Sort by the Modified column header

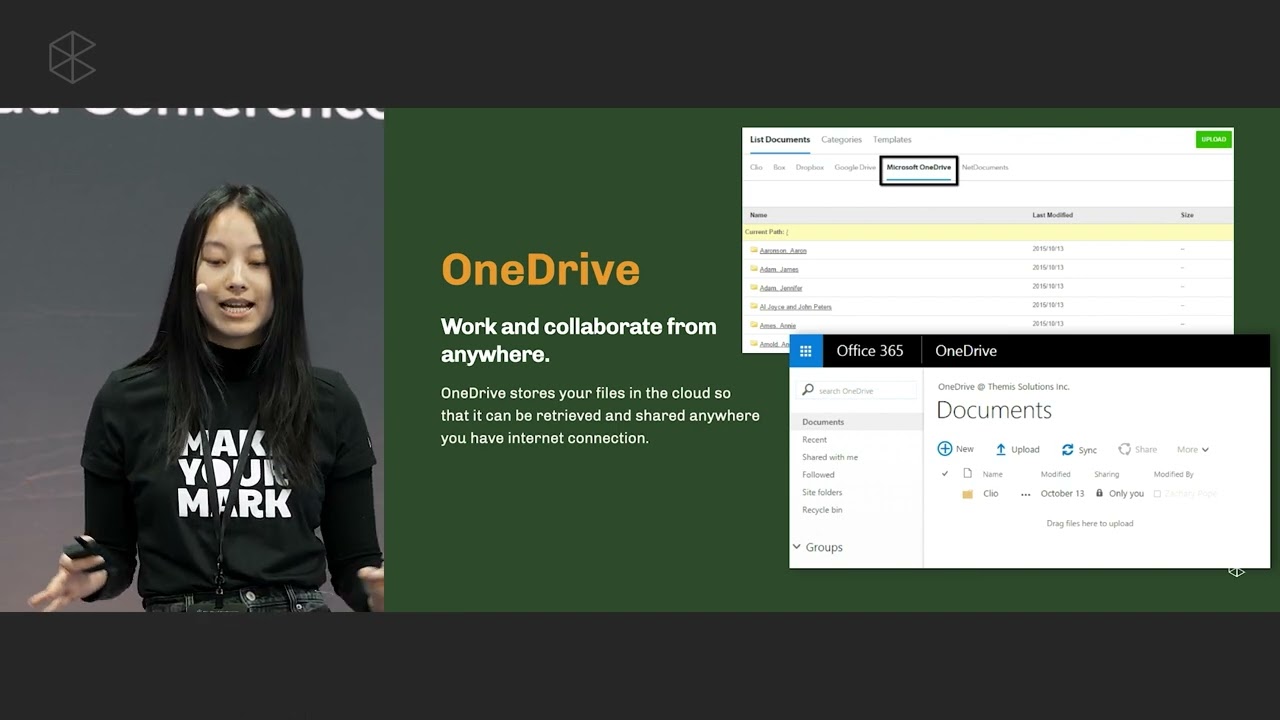[x=1055, y=474]
